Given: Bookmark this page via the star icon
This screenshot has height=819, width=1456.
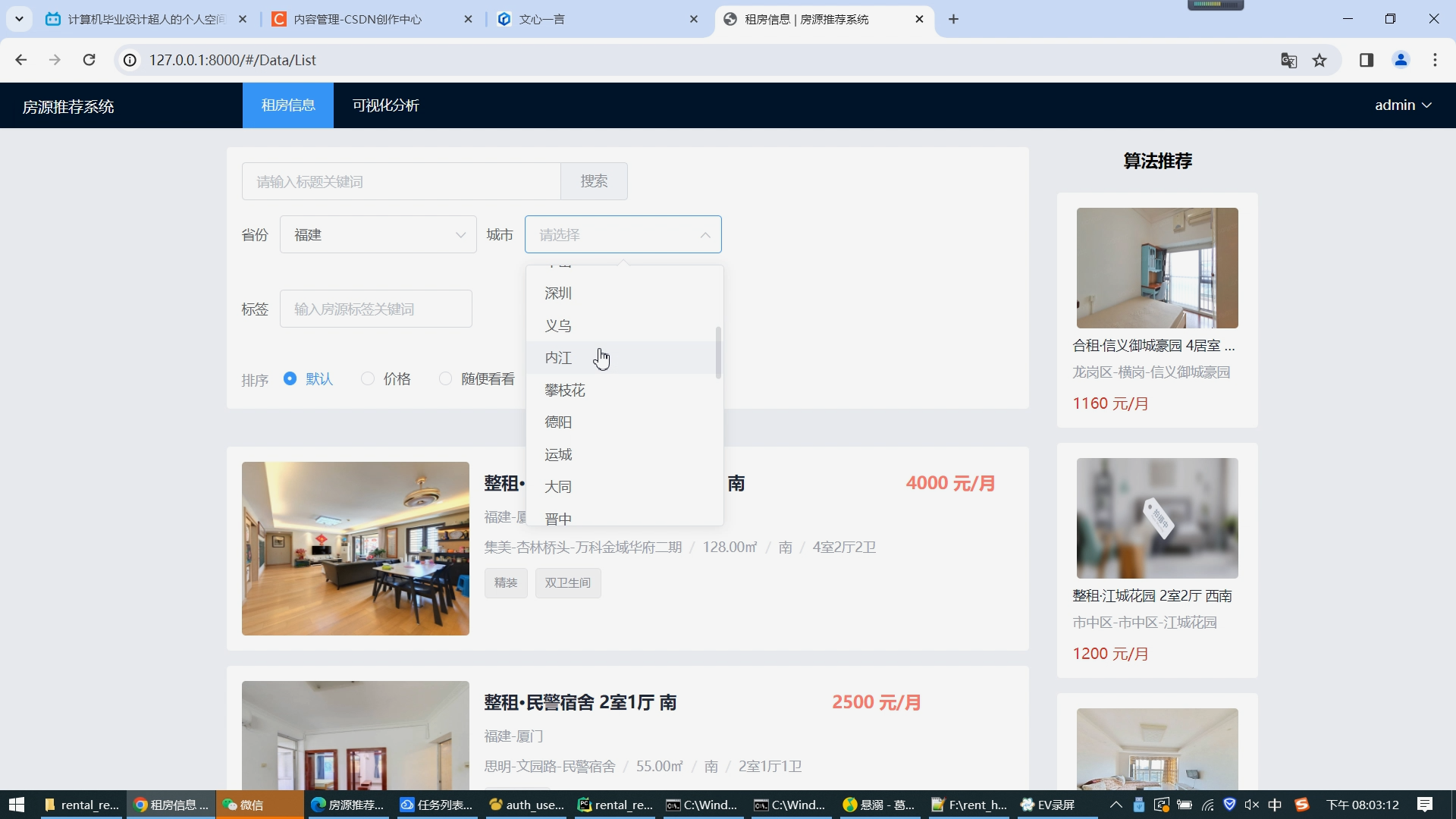Looking at the screenshot, I should 1319,60.
